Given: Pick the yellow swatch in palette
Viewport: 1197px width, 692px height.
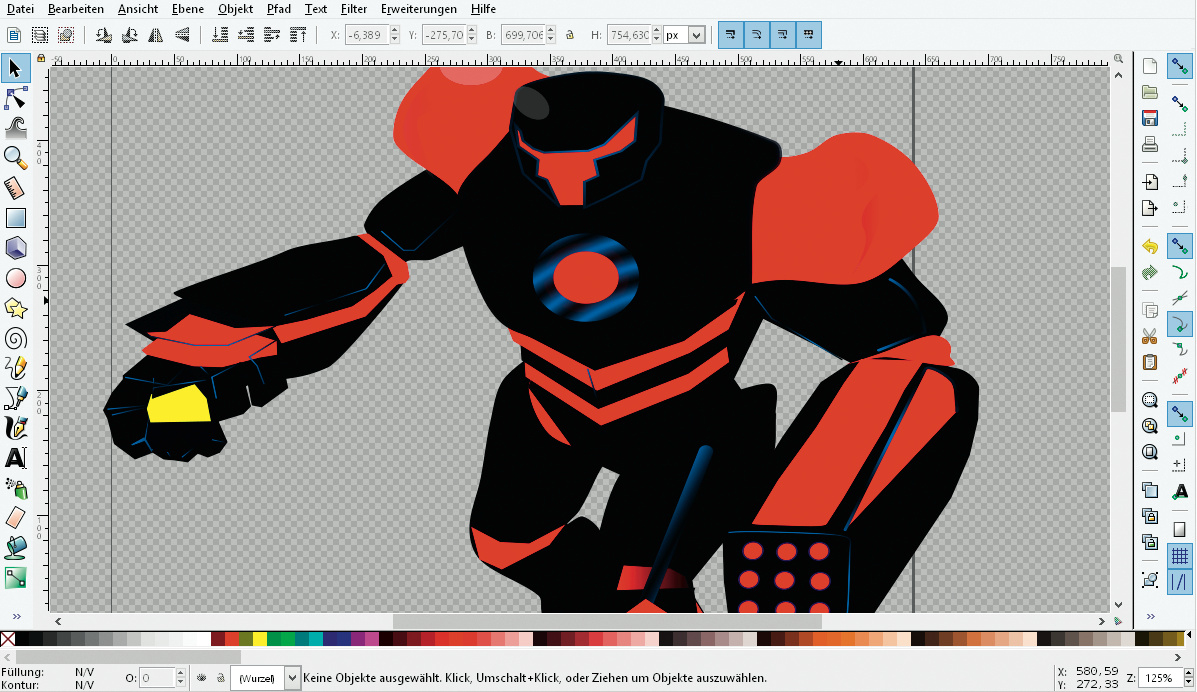Looking at the screenshot, I should 260,639.
